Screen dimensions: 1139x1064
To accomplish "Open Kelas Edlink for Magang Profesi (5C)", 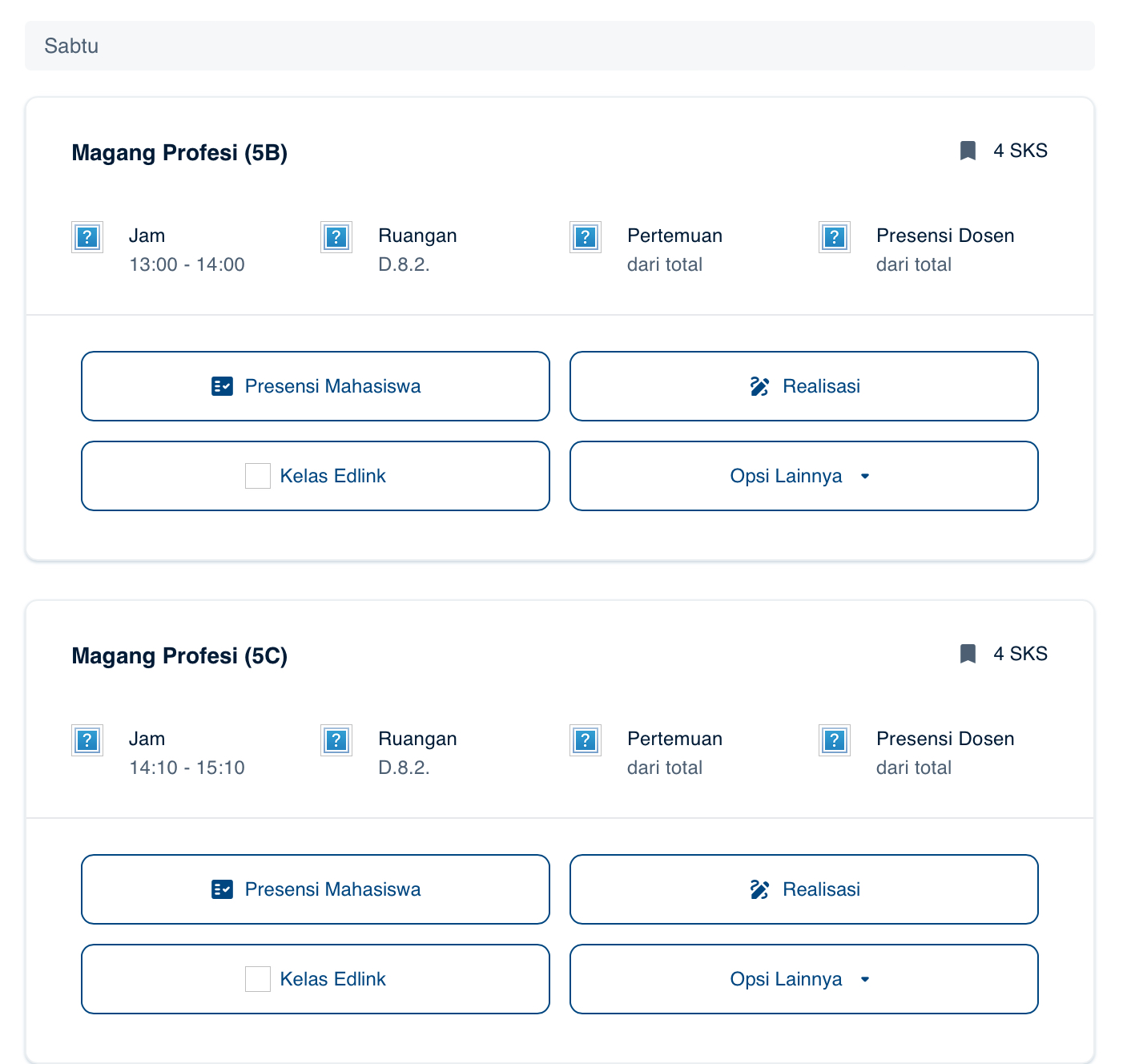I will pyautogui.click(x=316, y=979).
